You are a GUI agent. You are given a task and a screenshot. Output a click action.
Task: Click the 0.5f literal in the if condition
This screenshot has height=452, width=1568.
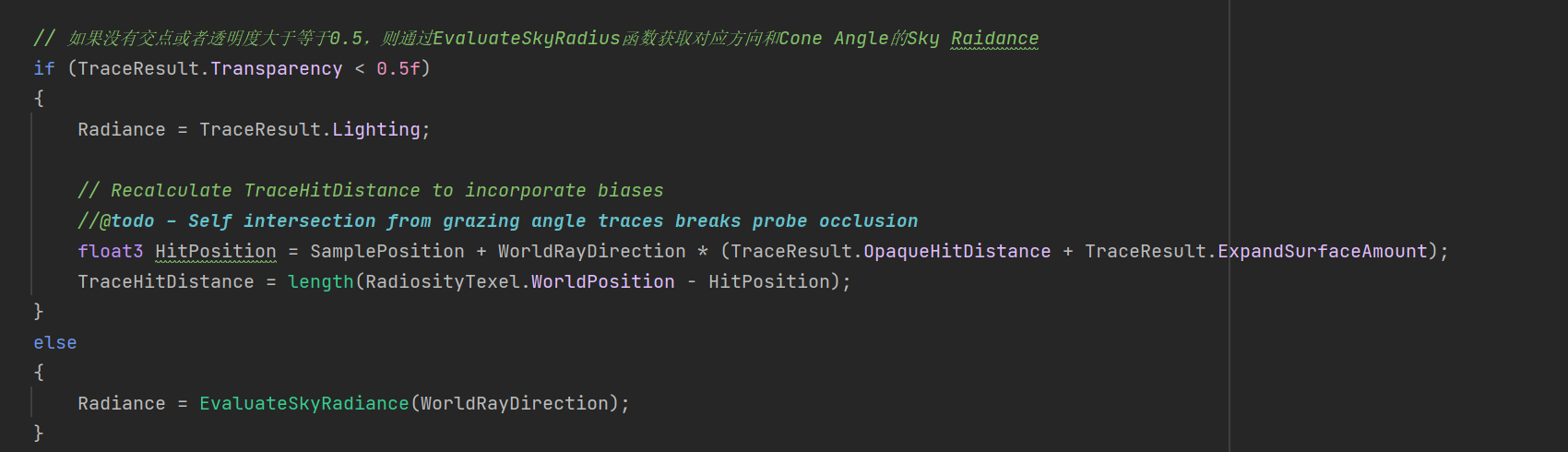click(x=398, y=68)
